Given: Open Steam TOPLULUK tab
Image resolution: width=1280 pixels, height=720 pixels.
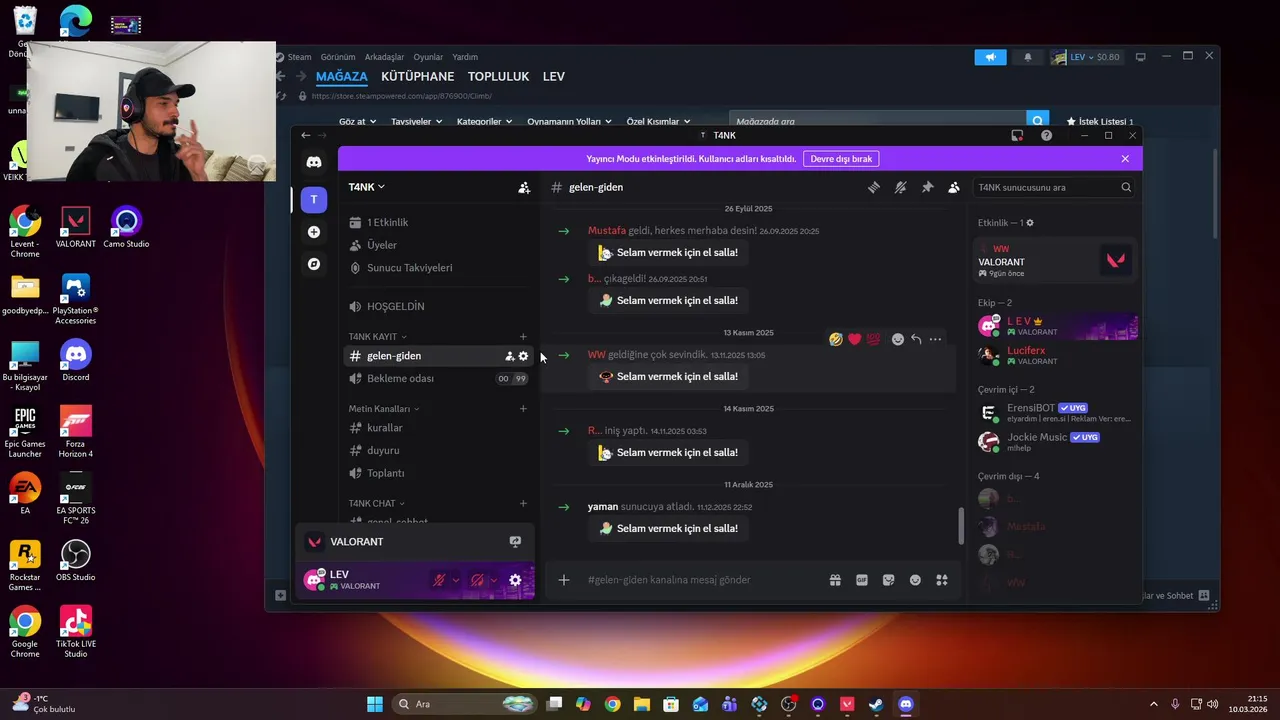Looking at the screenshot, I should [498, 76].
